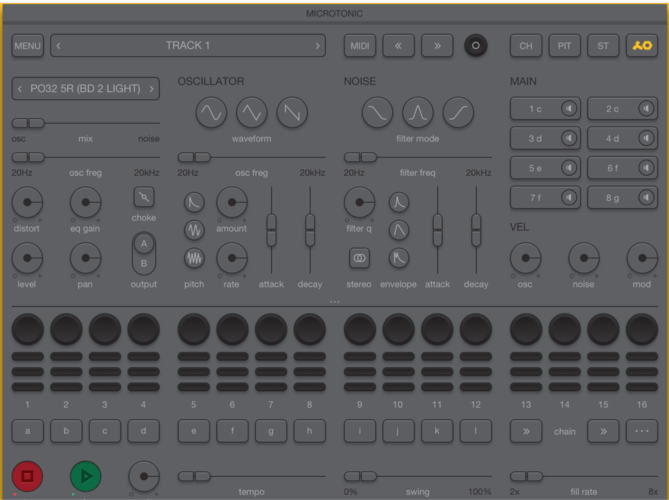Click the fill rate slider handle
The image size is (669, 500).
coord(526,476)
